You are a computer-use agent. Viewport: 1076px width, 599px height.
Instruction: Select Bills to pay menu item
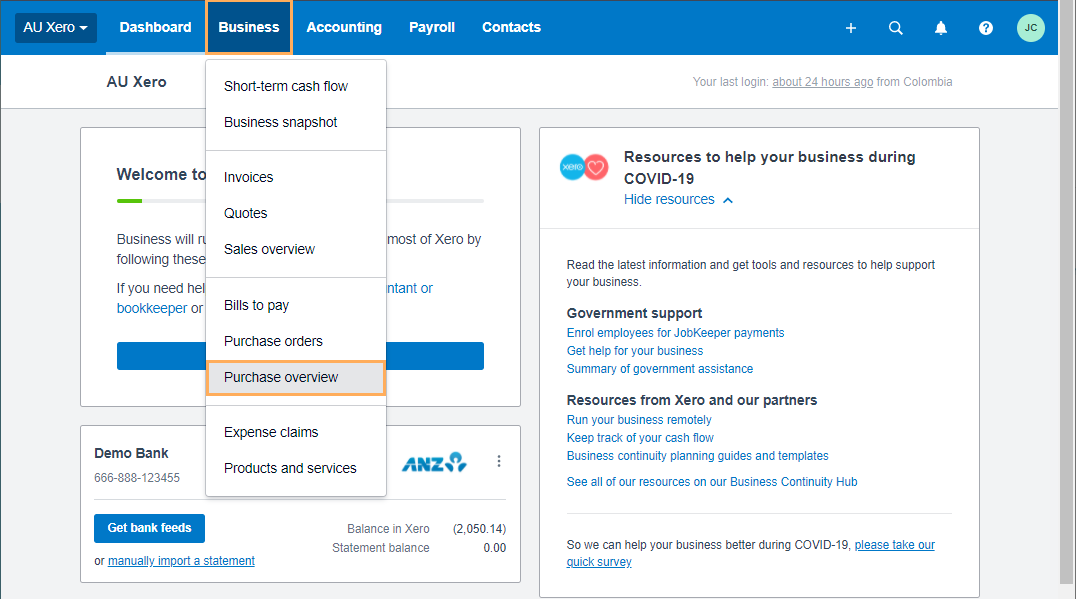point(296,305)
